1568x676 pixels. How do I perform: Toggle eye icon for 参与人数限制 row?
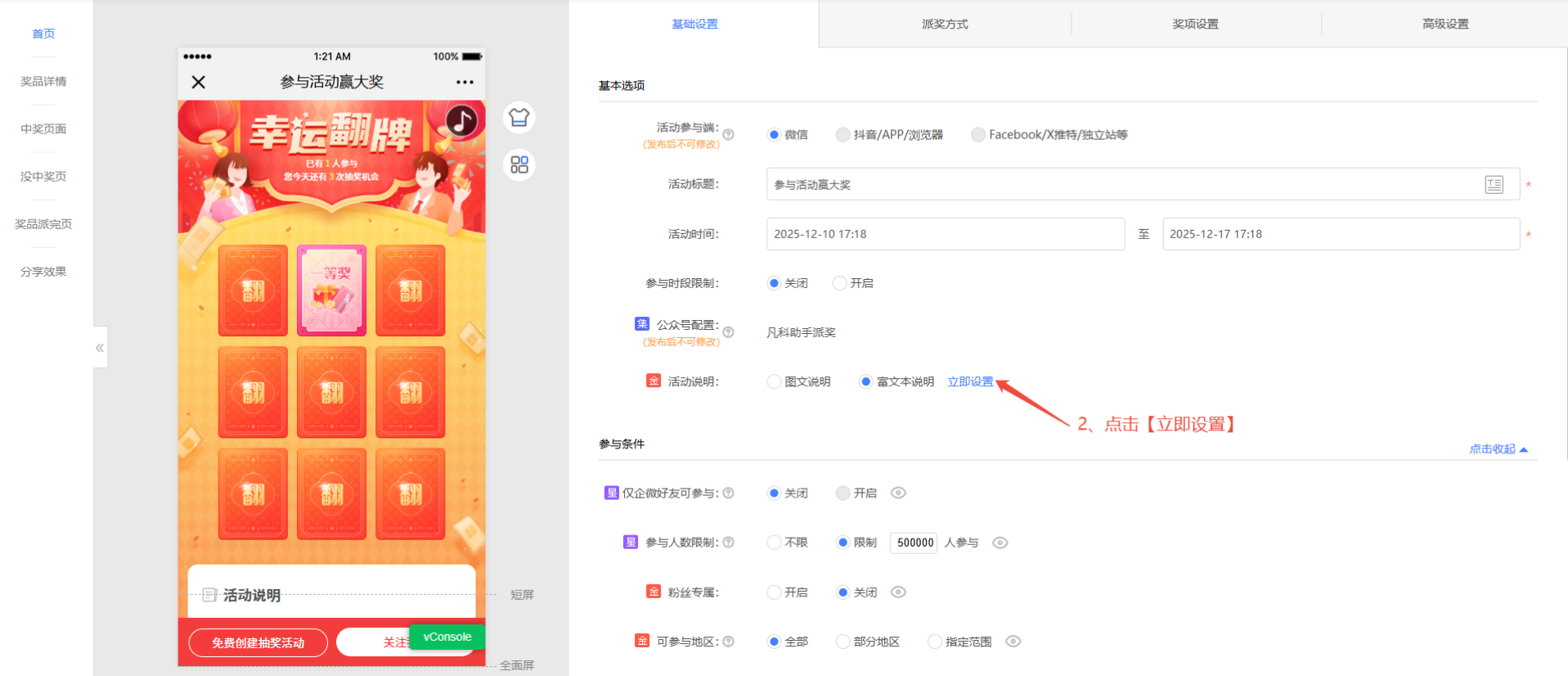pyautogui.click(x=1000, y=543)
